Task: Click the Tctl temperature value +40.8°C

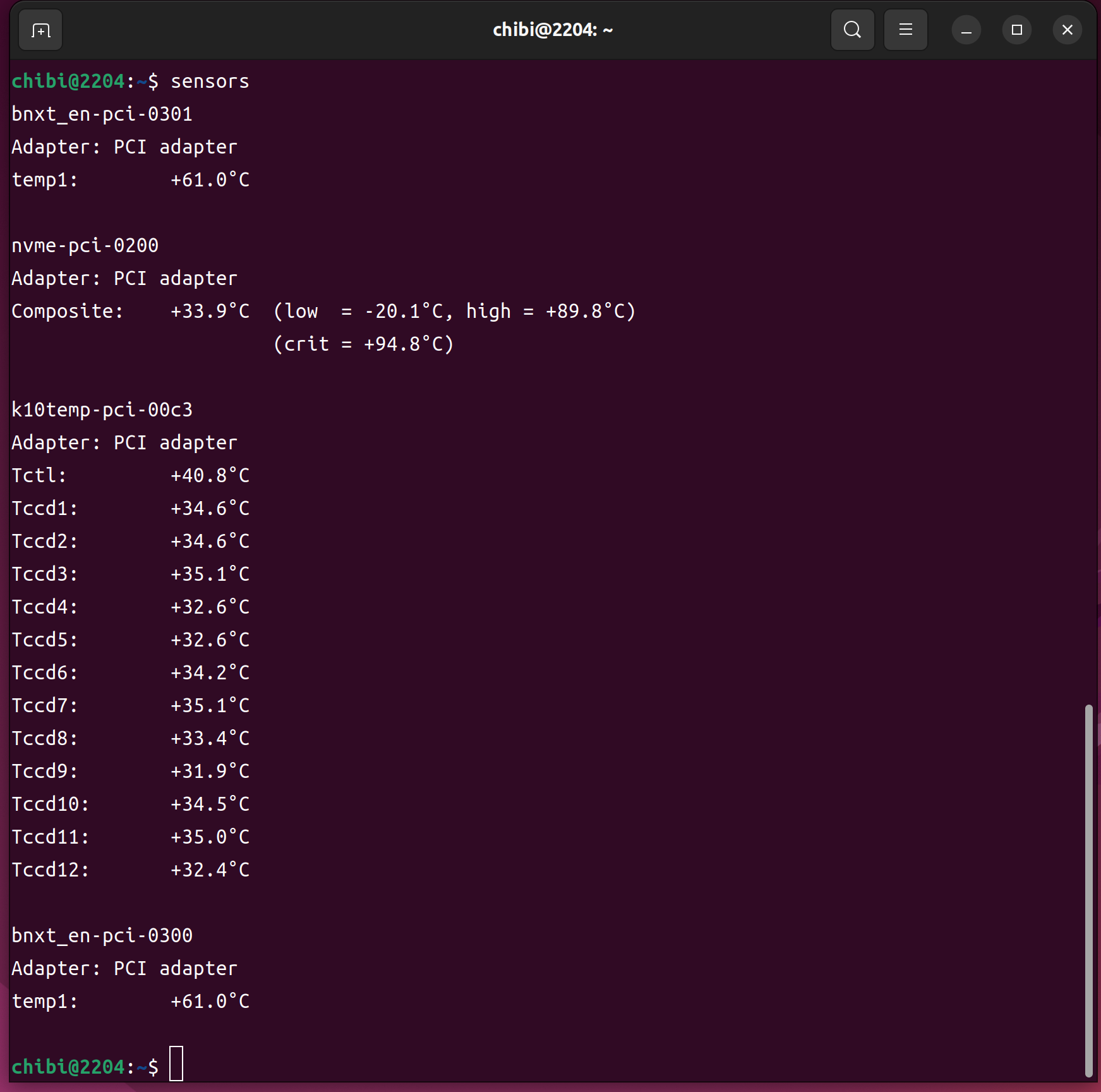Action: [x=210, y=476]
